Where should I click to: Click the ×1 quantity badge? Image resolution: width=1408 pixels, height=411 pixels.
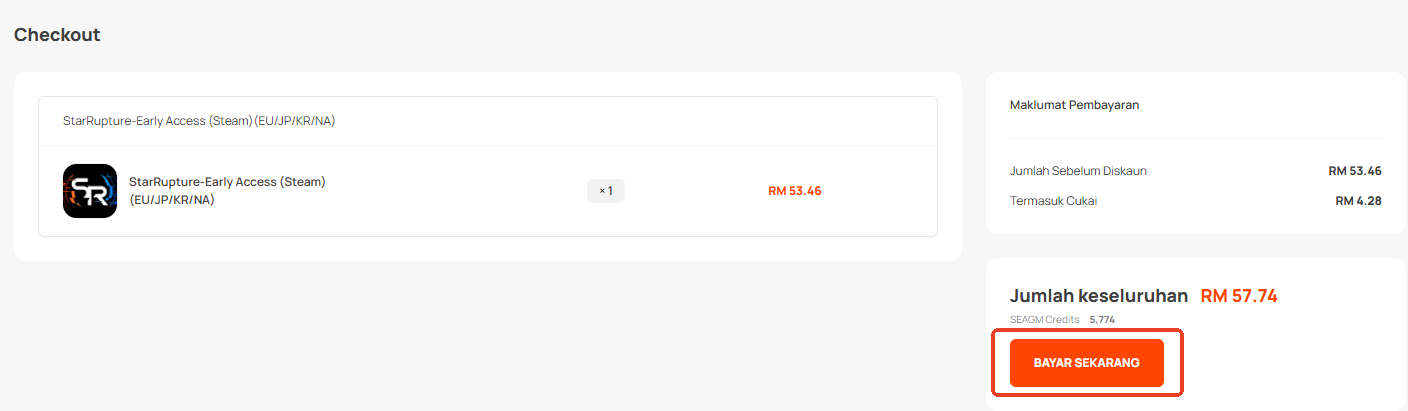605,191
